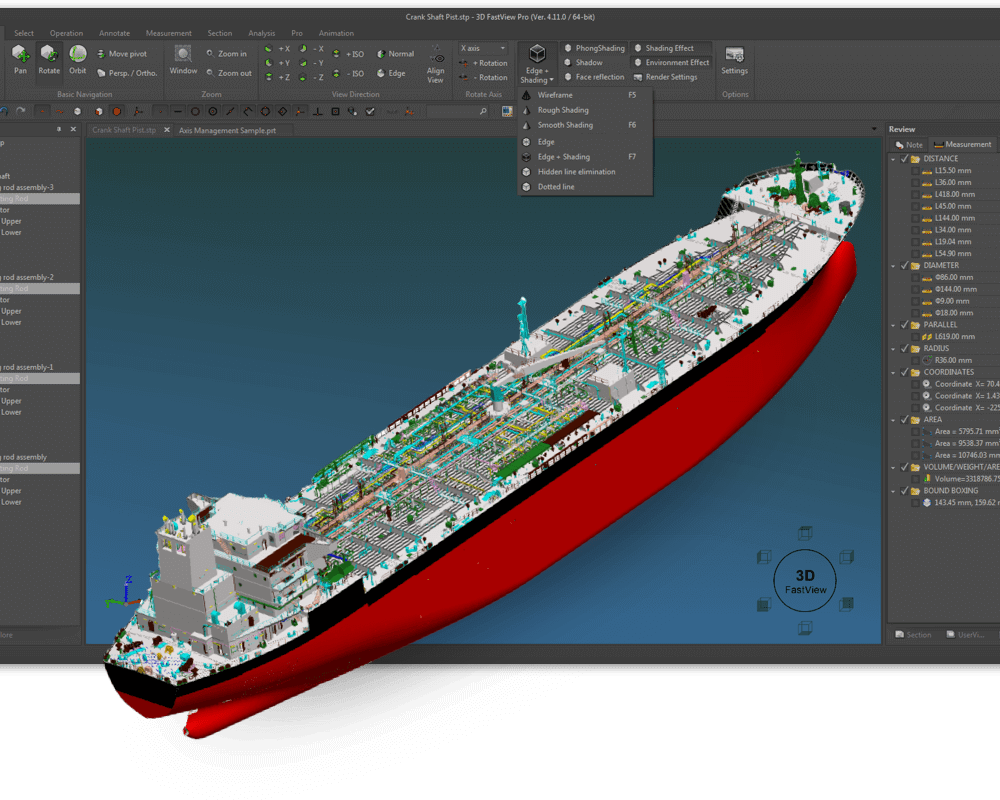This screenshot has width=1000, height=800.
Task: Click the 3D FastView cube center
Action: point(805,581)
